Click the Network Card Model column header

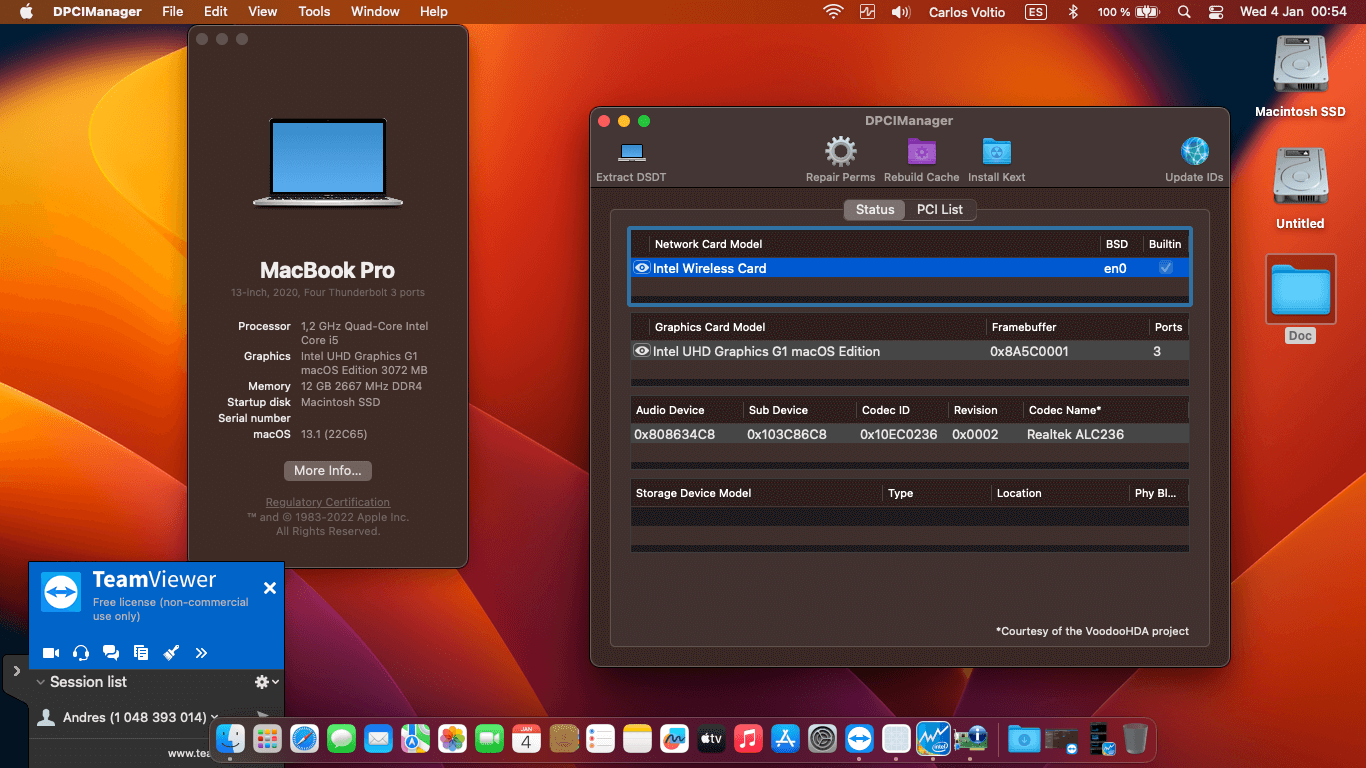pos(708,244)
